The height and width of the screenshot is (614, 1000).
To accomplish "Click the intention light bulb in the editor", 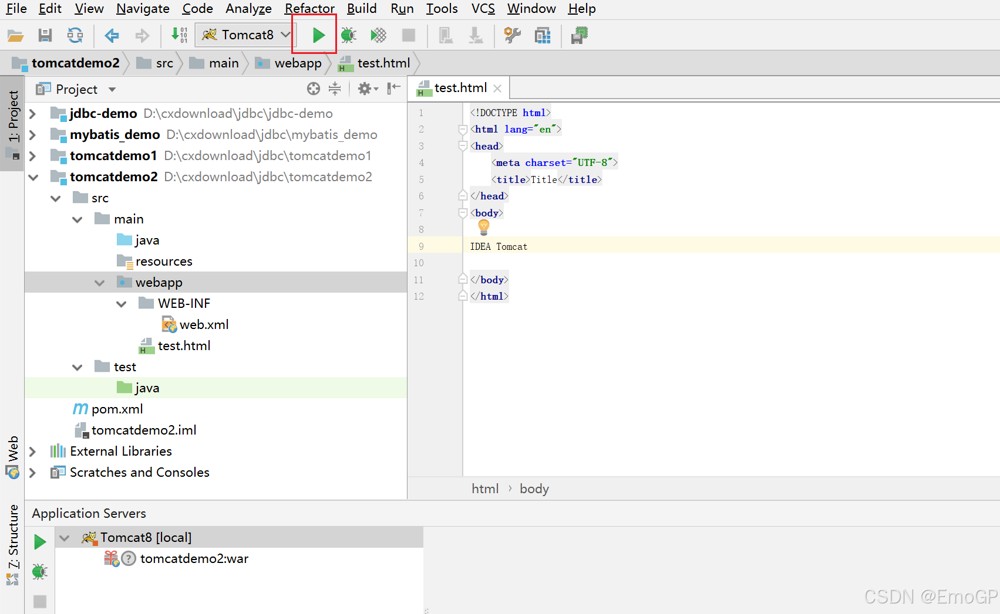I will [x=483, y=227].
